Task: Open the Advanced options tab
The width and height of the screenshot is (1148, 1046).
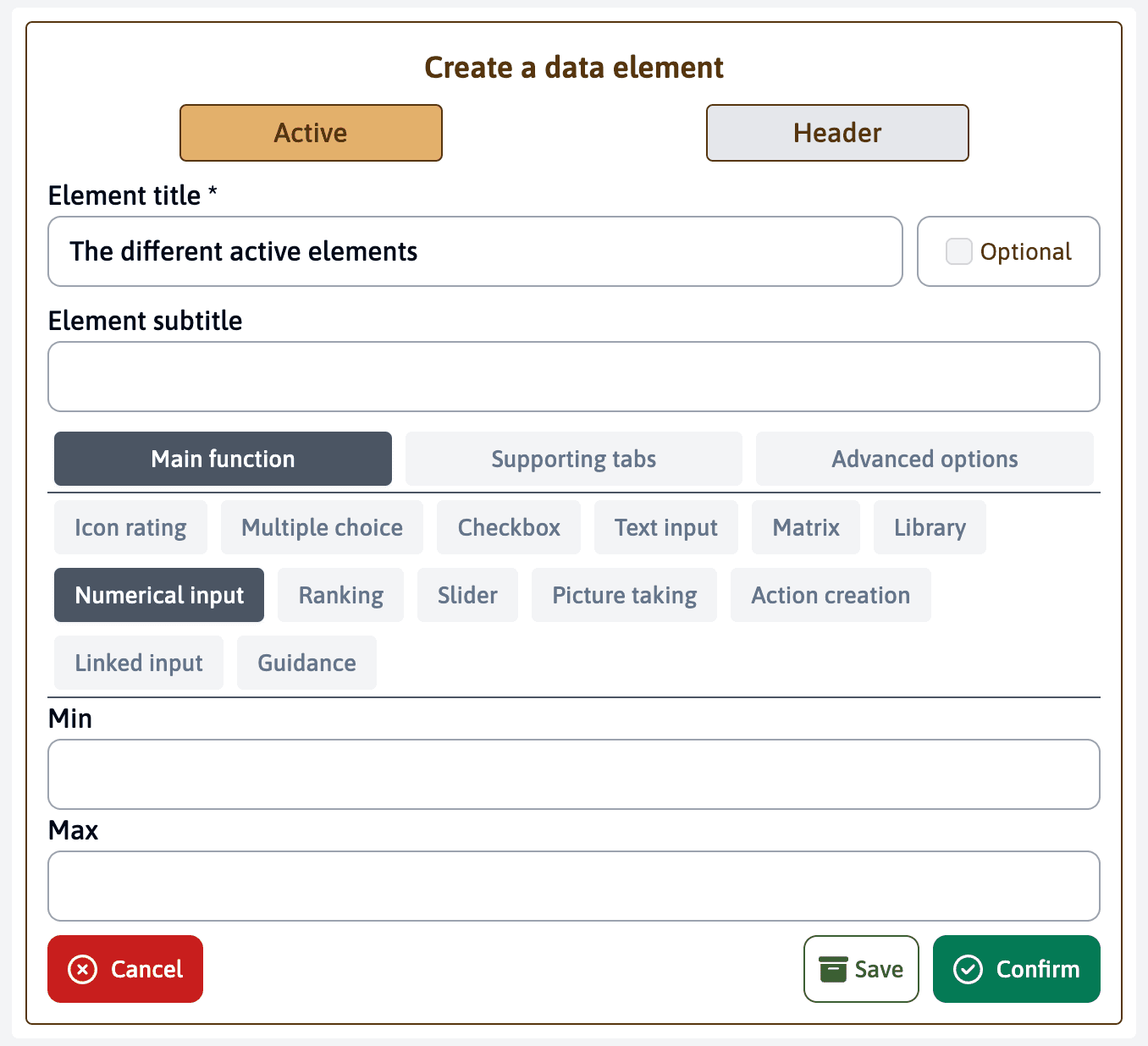Action: pyautogui.click(x=924, y=459)
